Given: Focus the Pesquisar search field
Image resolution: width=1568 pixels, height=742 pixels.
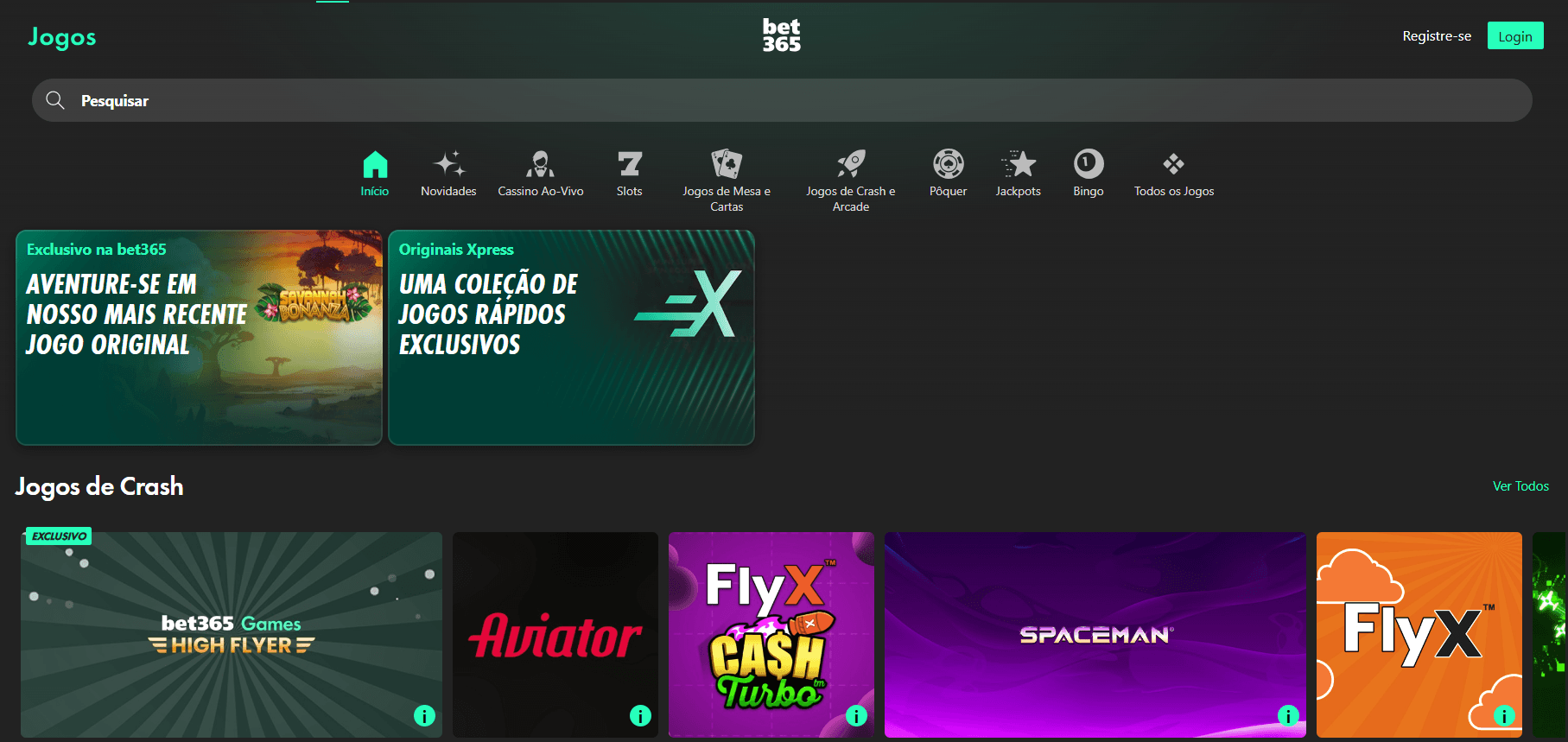Looking at the screenshot, I should point(782,100).
